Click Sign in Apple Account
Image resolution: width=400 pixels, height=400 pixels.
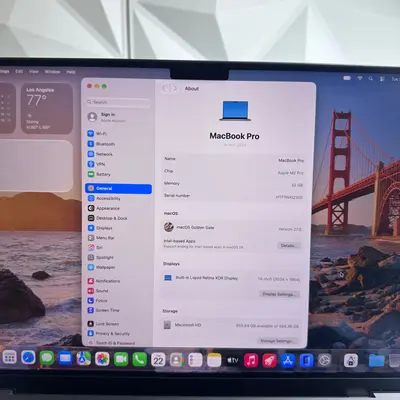pos(118,117)
